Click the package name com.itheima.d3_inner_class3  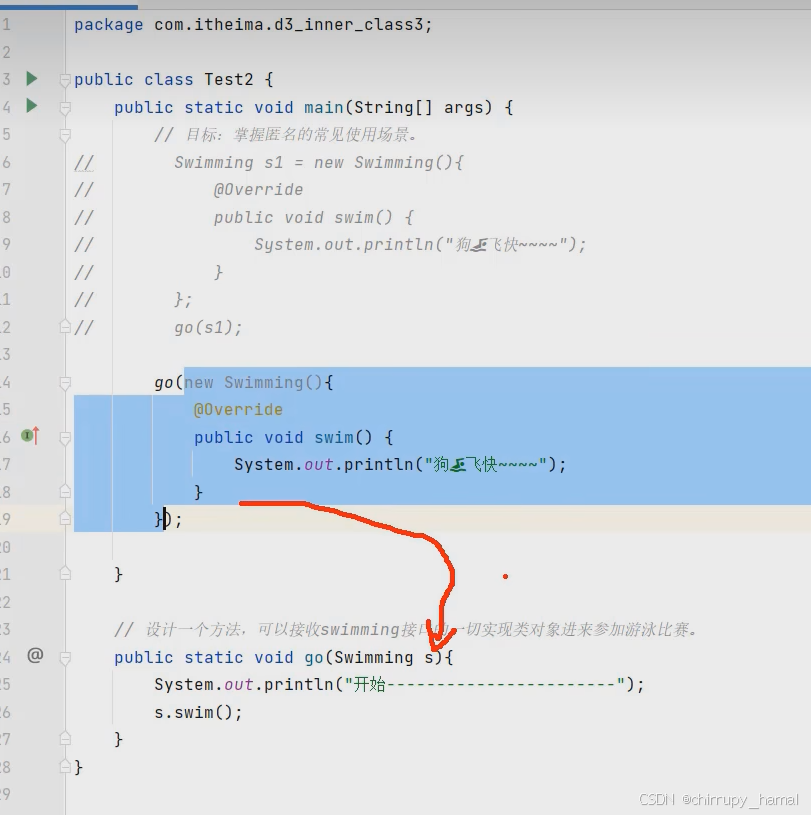289,25
